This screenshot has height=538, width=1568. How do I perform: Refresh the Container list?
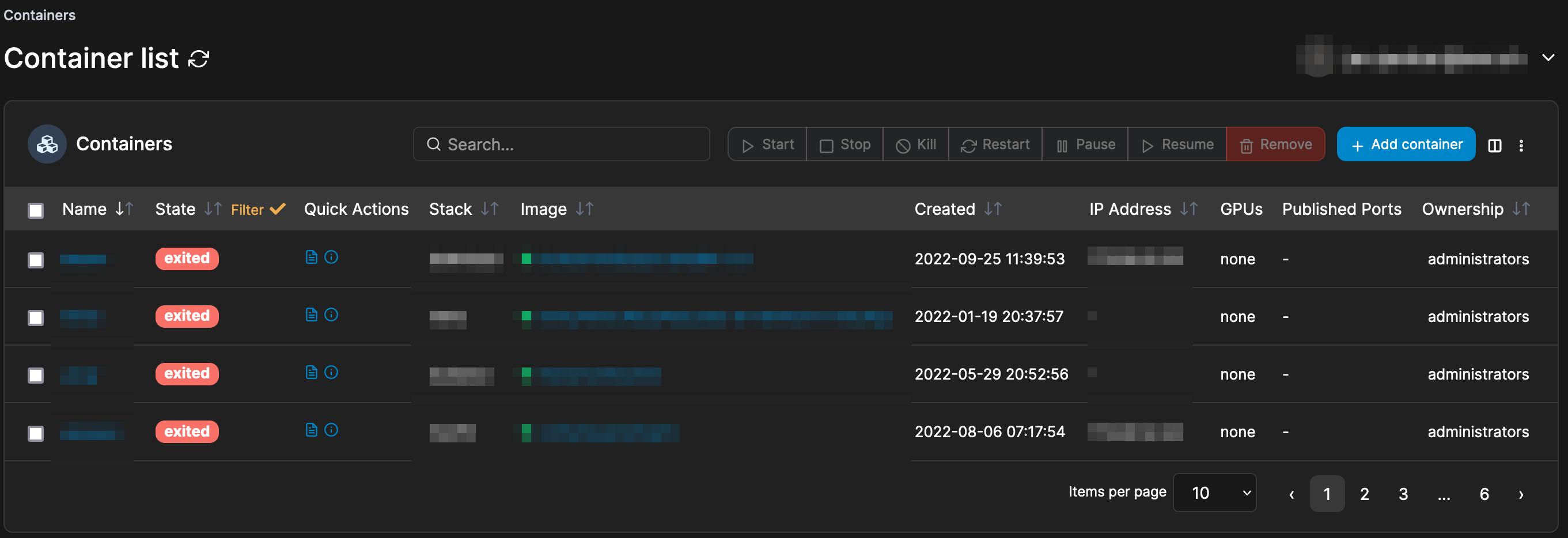[198, 58]
